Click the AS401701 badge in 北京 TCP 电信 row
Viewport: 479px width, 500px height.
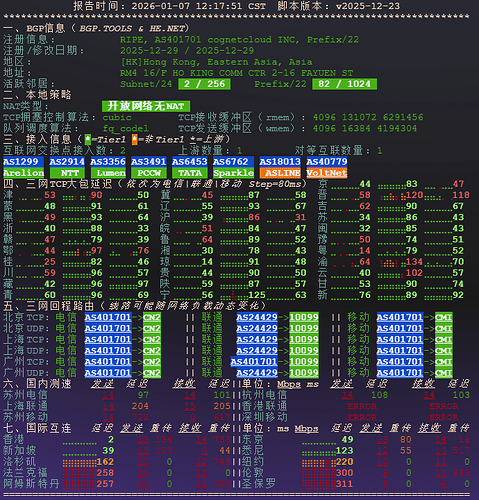[x=108, y=317]
